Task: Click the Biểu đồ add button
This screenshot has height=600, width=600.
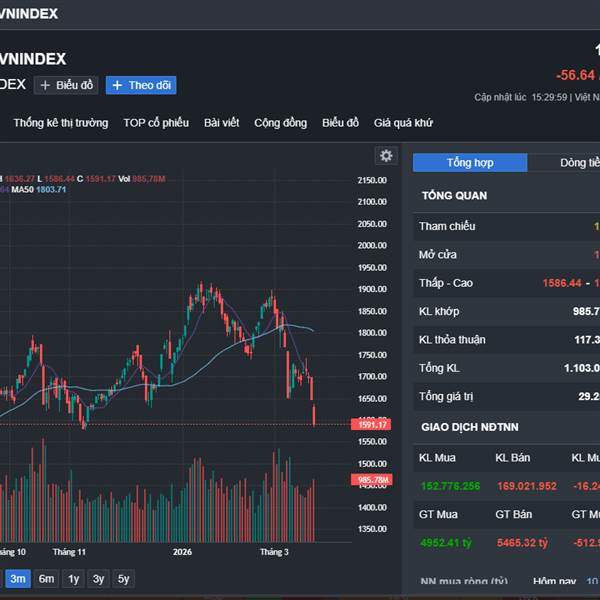Action: coord(66,85)
